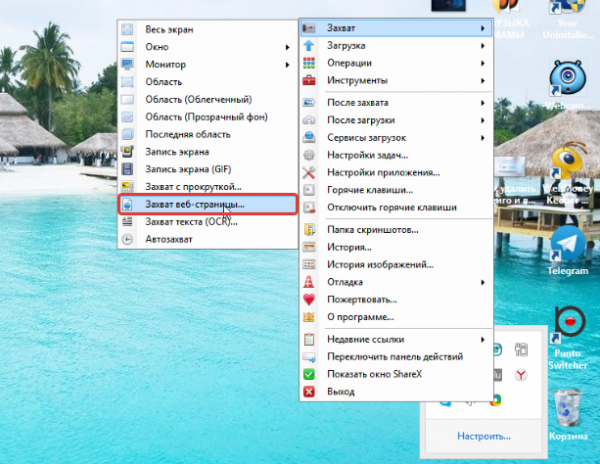Click the Yandex browser tray icon
Image resolution: width=600 pixels, height=464 pixels.
coord(520,375)
